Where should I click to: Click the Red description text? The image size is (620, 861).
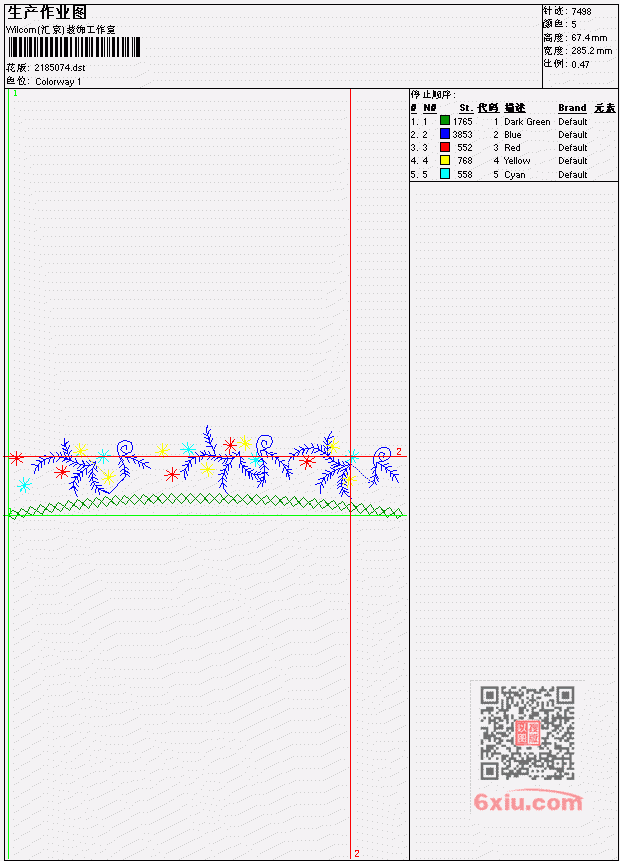(x=512, y=148)
